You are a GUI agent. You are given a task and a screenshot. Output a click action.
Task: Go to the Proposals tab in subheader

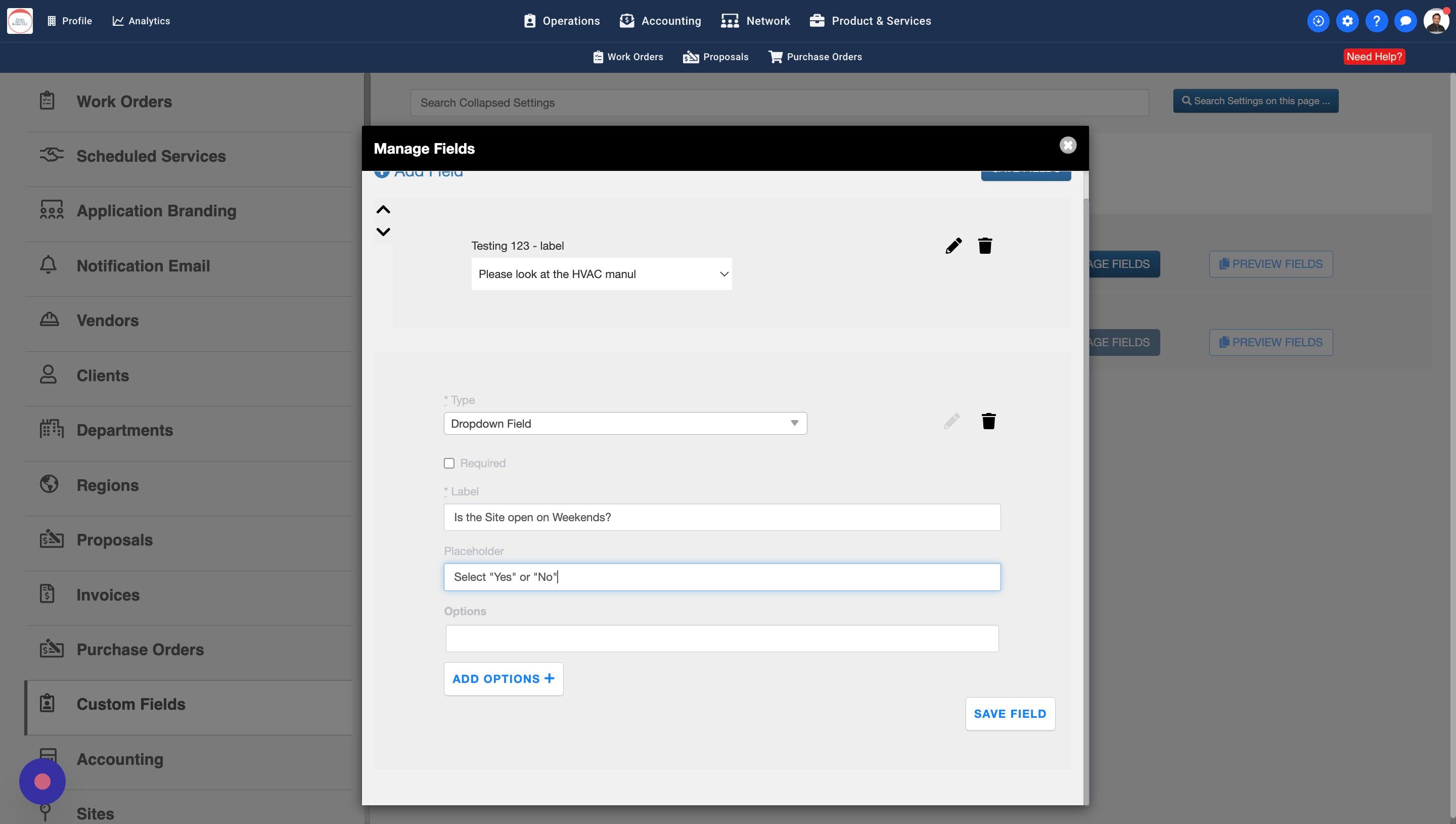pyautogui.click(x=715, y=57)
